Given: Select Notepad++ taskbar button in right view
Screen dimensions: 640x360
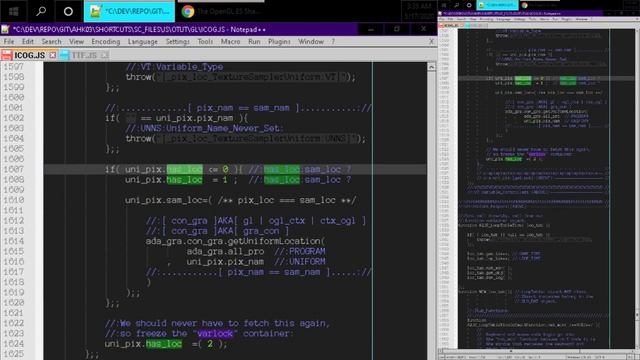Looking at the screenshot, I should 497,5.
